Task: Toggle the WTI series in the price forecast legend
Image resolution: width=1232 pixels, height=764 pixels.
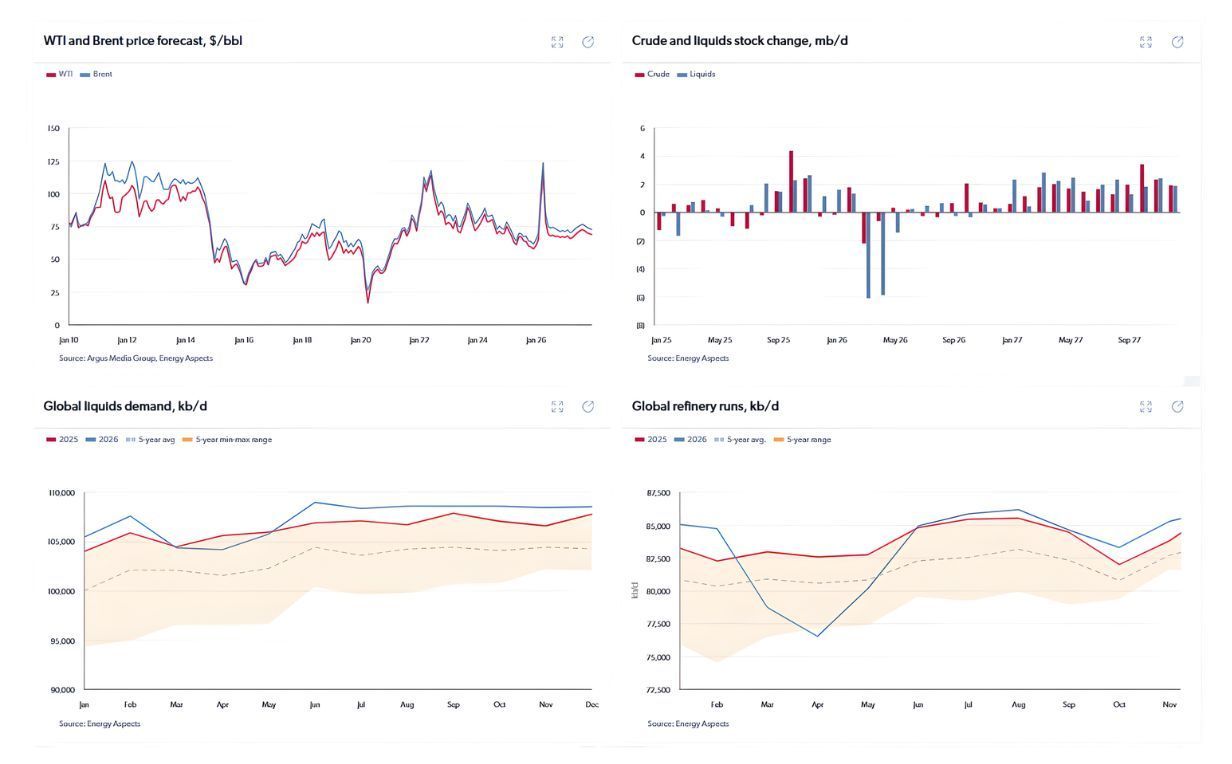Action: coord(60,72)
